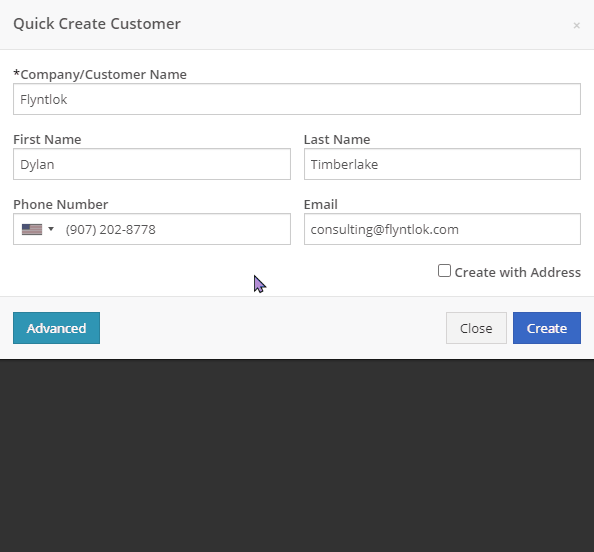Screen dimensions: 594x552
Task: Click the Close button in footer
Action: [x=476, y=328]
